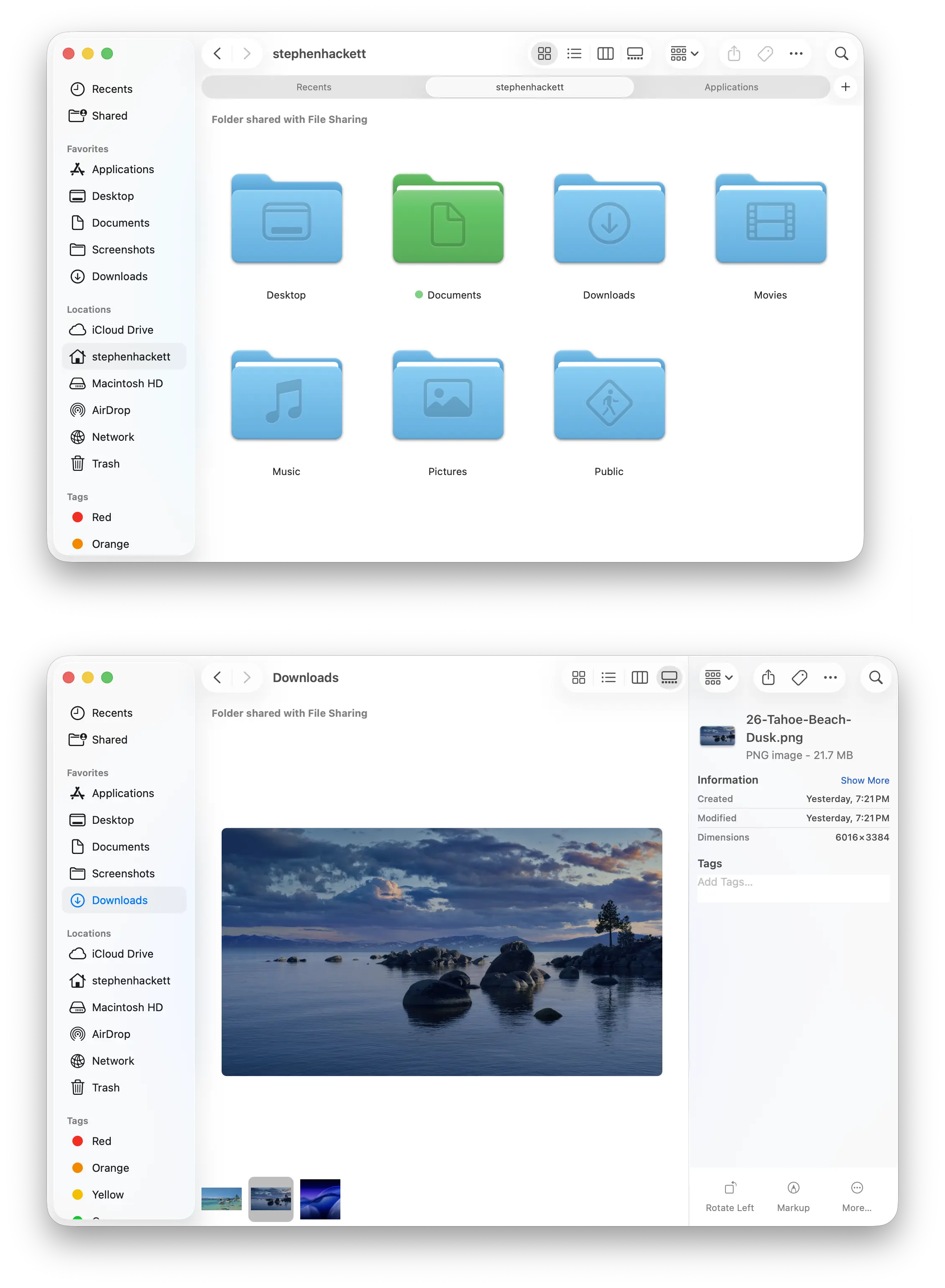
Task: Click Rotate Left quick action
Action: [x=729, y=1196]
